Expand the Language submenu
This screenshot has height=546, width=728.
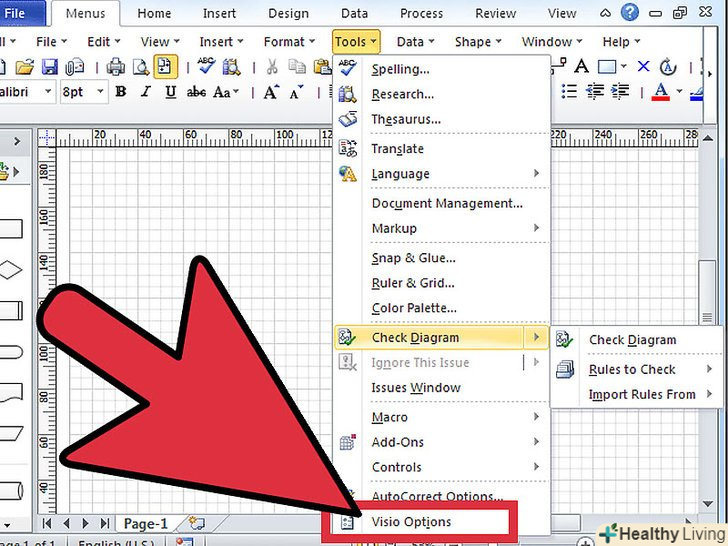442,174
